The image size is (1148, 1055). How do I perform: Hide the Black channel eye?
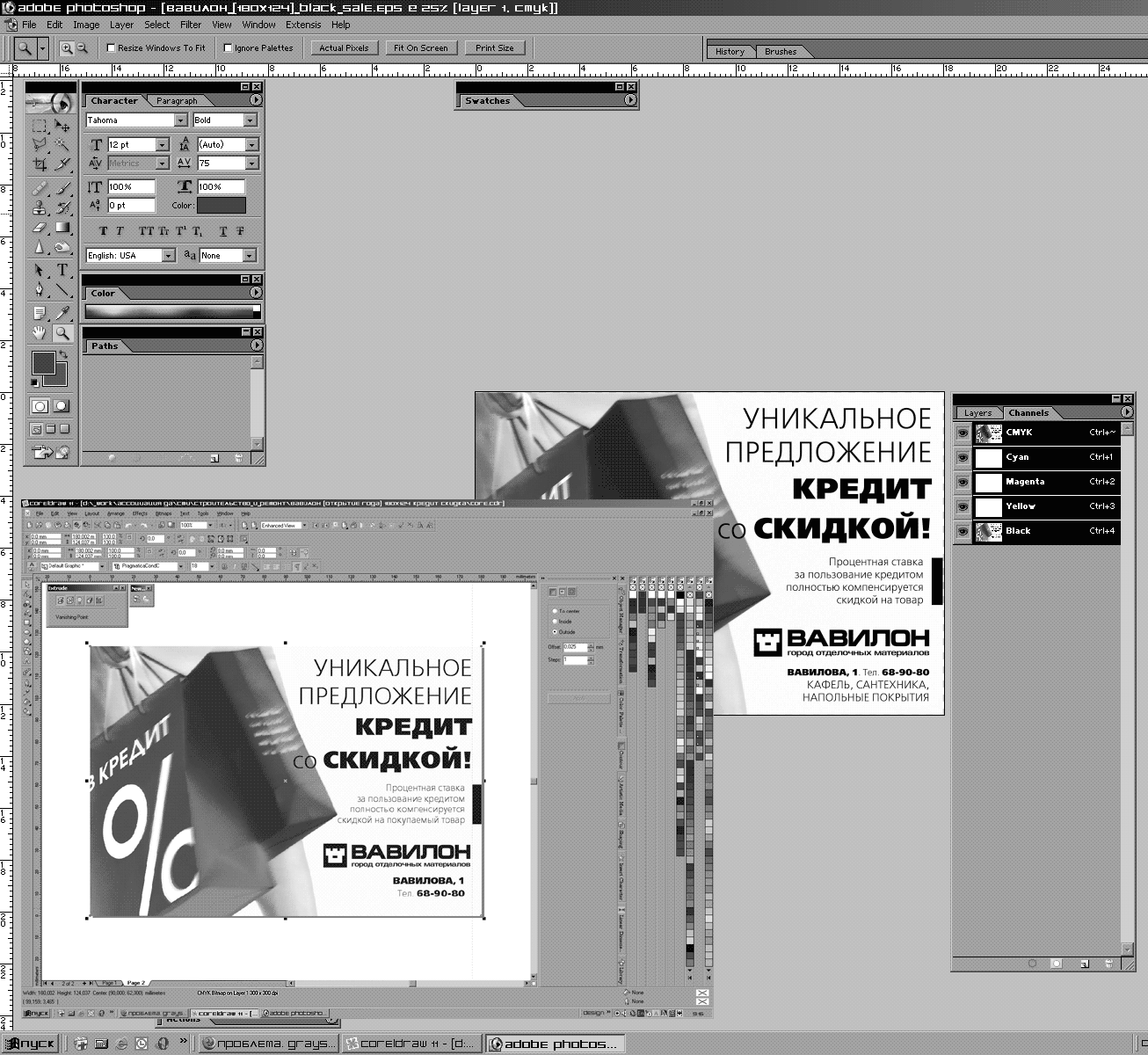tap(963, 531)
